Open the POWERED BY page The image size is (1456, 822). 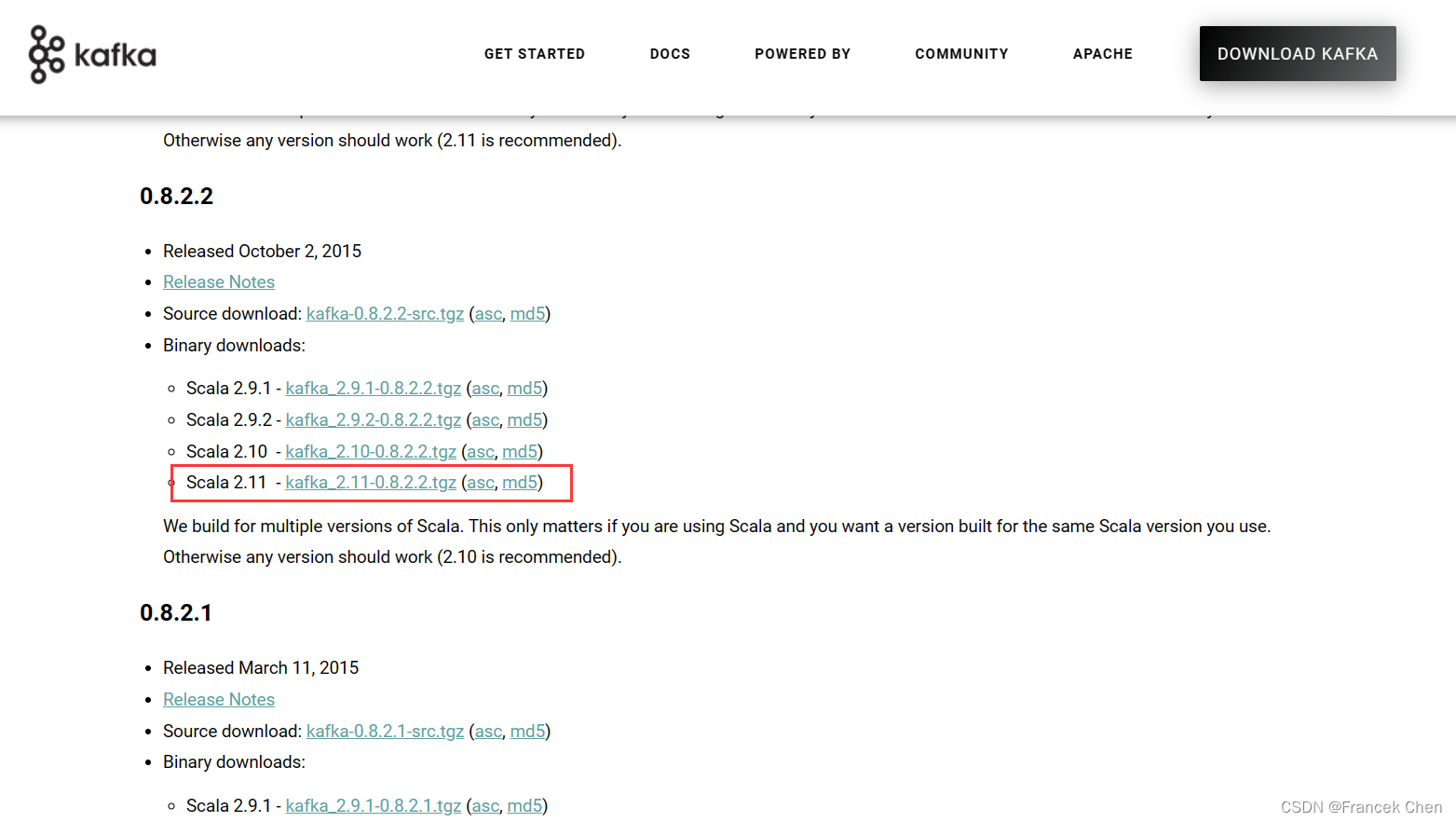(x=803, y=54)
